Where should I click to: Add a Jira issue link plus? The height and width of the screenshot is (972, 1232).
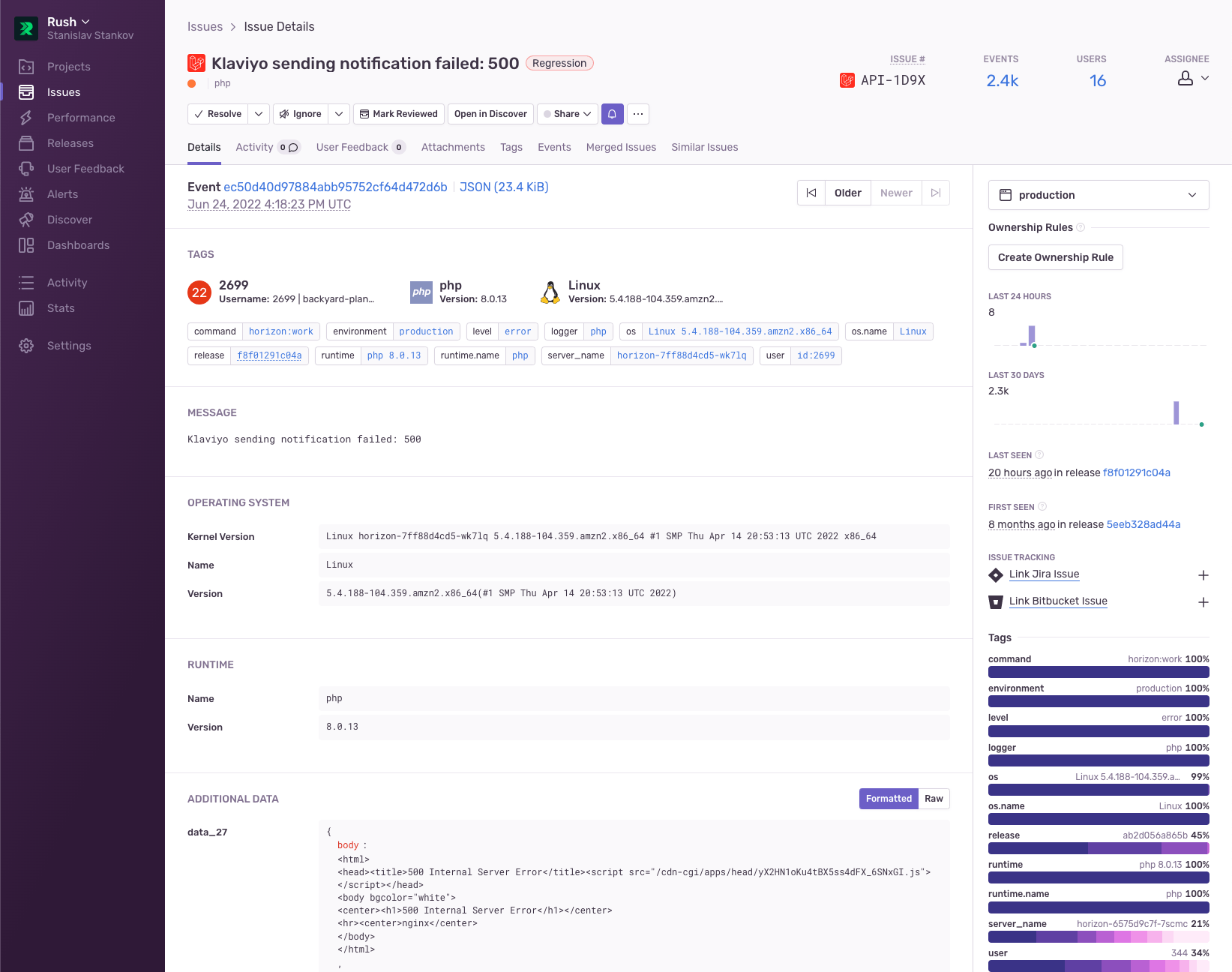tap(1204, 575)
